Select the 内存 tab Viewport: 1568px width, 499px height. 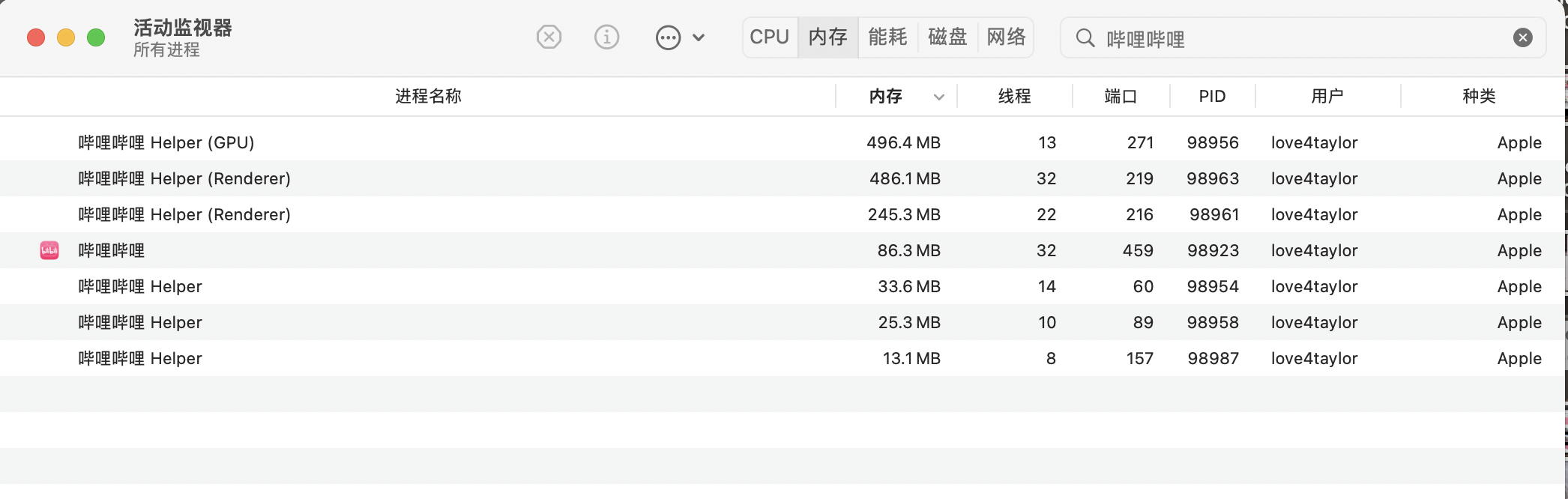click(x=827, y=37)
